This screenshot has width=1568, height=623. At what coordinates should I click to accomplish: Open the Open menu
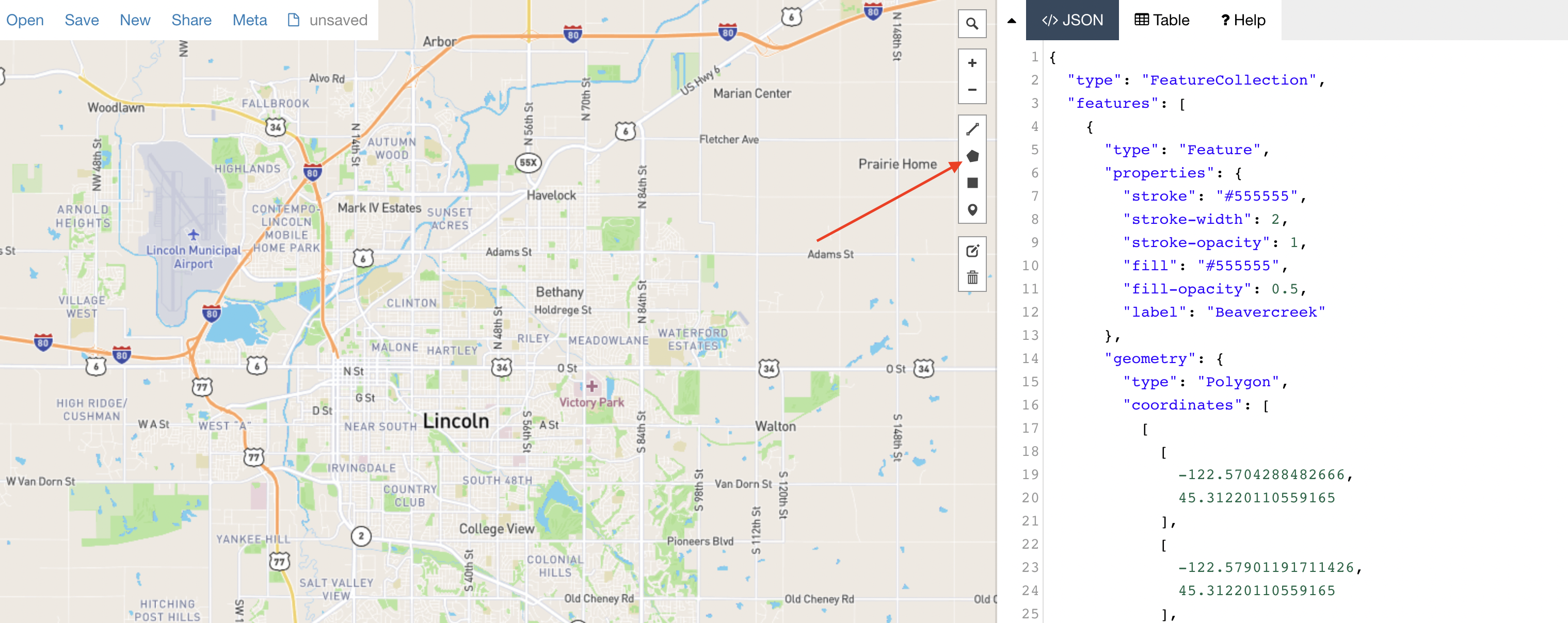click(25, 20)
